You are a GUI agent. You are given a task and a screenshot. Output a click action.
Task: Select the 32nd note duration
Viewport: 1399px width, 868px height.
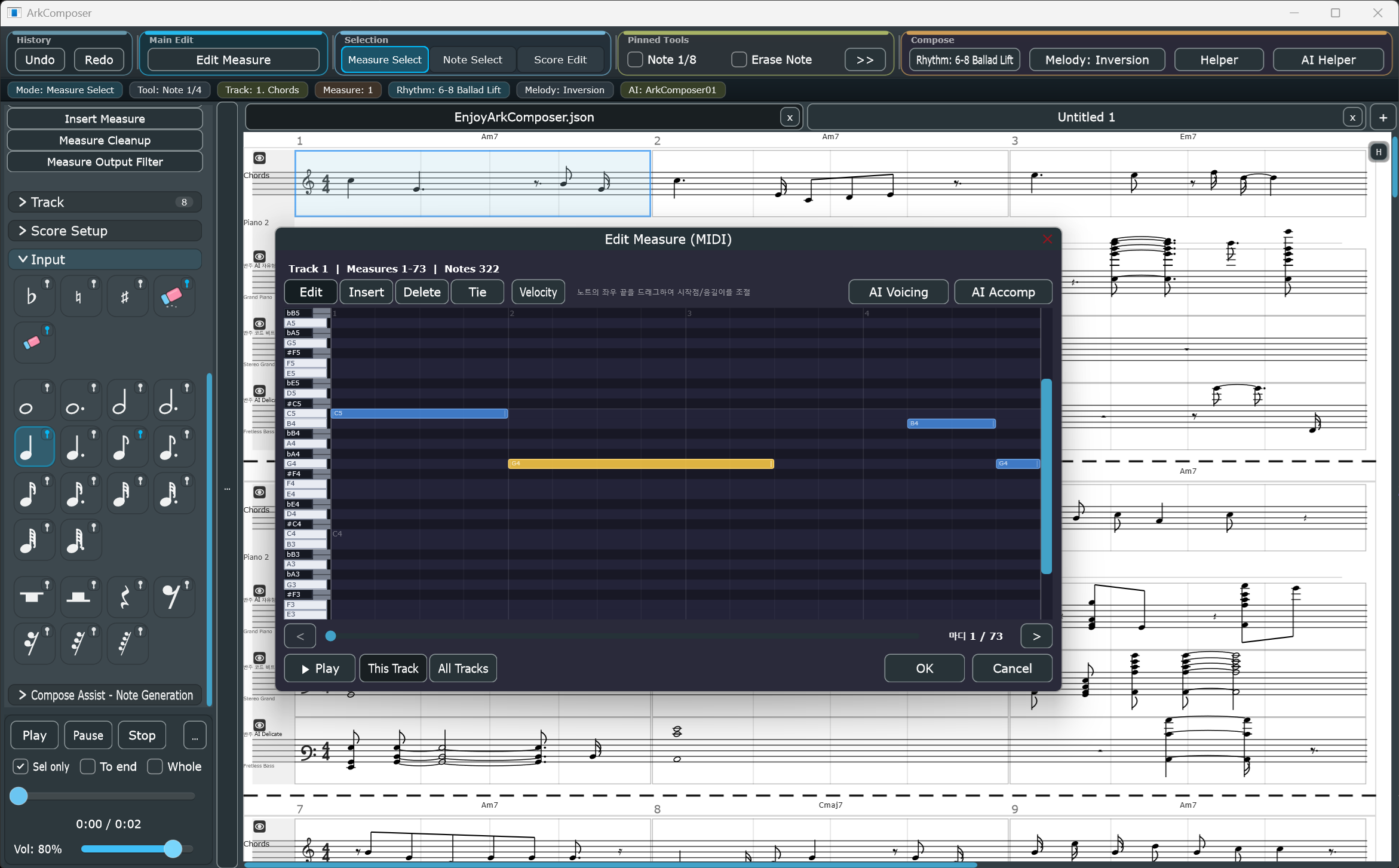pyautogui.click(x=127, y=493)
